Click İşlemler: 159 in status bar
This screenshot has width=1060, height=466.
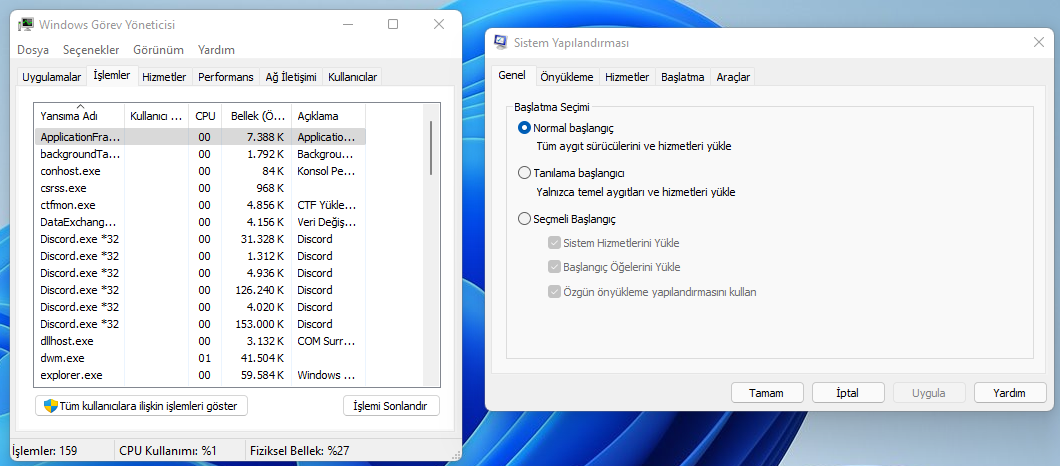(x=45, y=450)
